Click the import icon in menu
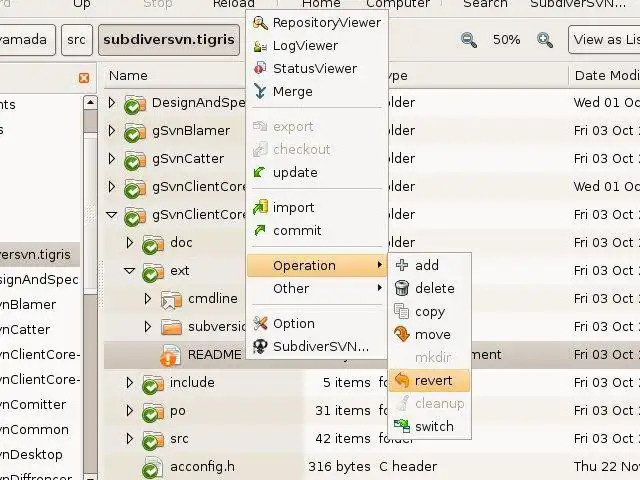Viewport: 640px width, 480px height. tap(260, 207)
